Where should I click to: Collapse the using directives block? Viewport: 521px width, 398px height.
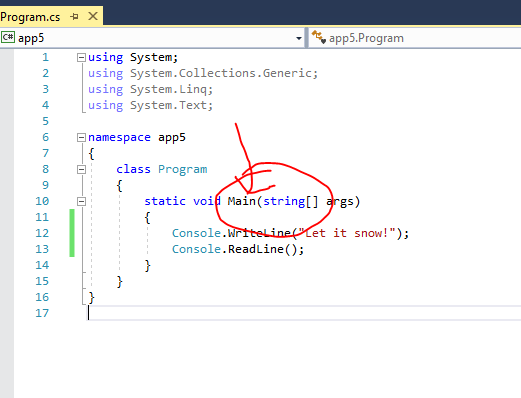click(81, 58)
